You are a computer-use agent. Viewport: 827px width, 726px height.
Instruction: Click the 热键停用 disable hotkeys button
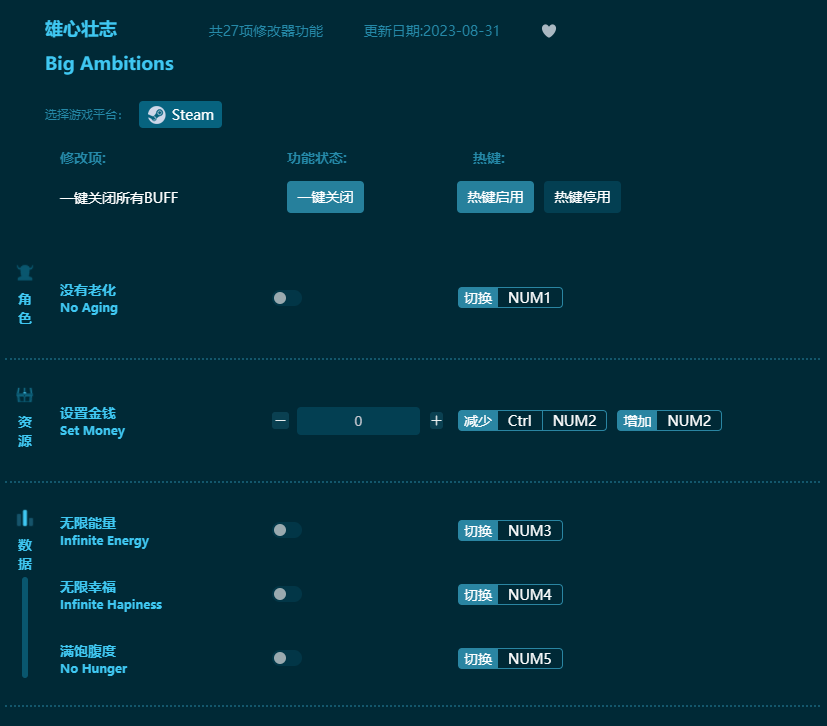click(x=581, y=197)
